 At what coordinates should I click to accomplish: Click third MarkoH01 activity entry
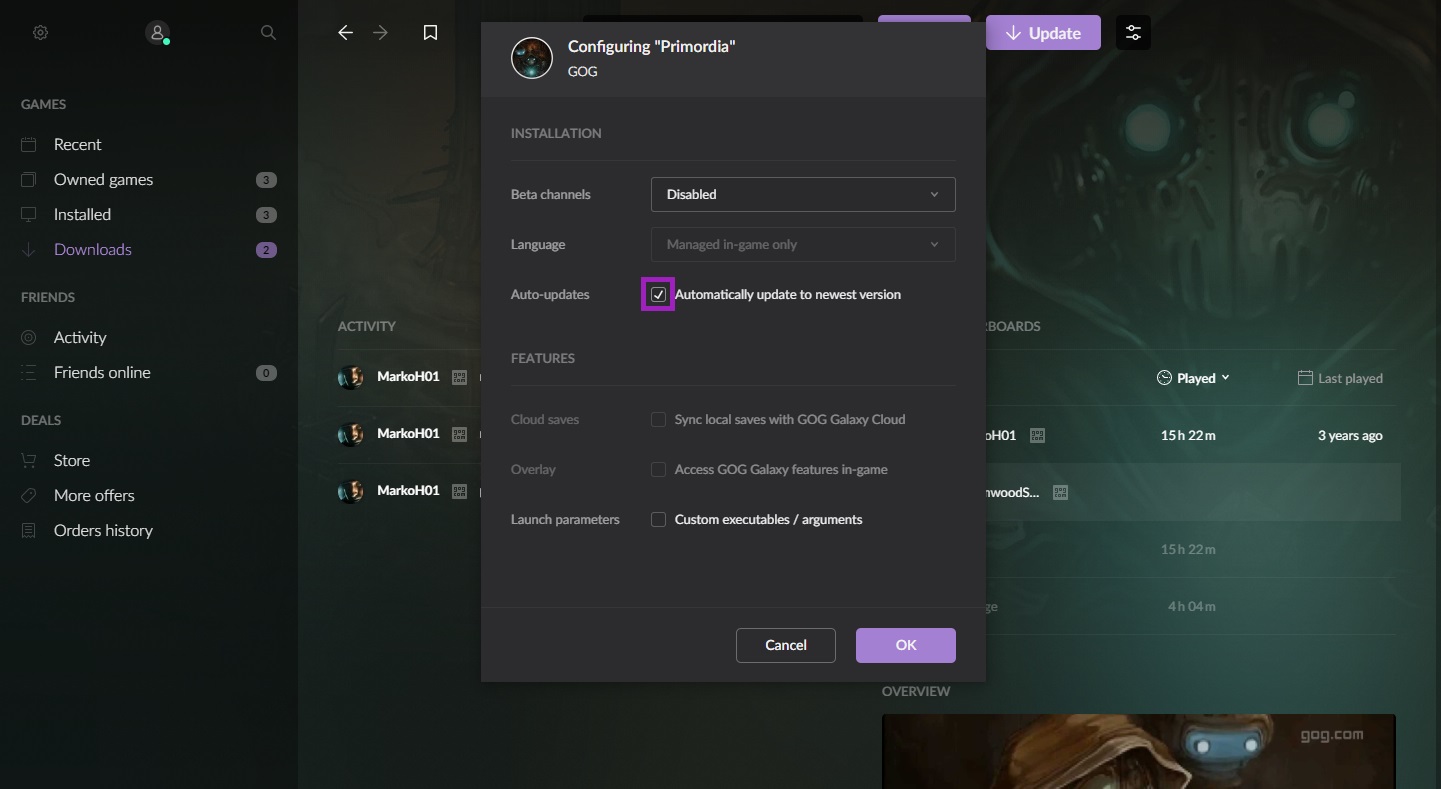(409, 491)
